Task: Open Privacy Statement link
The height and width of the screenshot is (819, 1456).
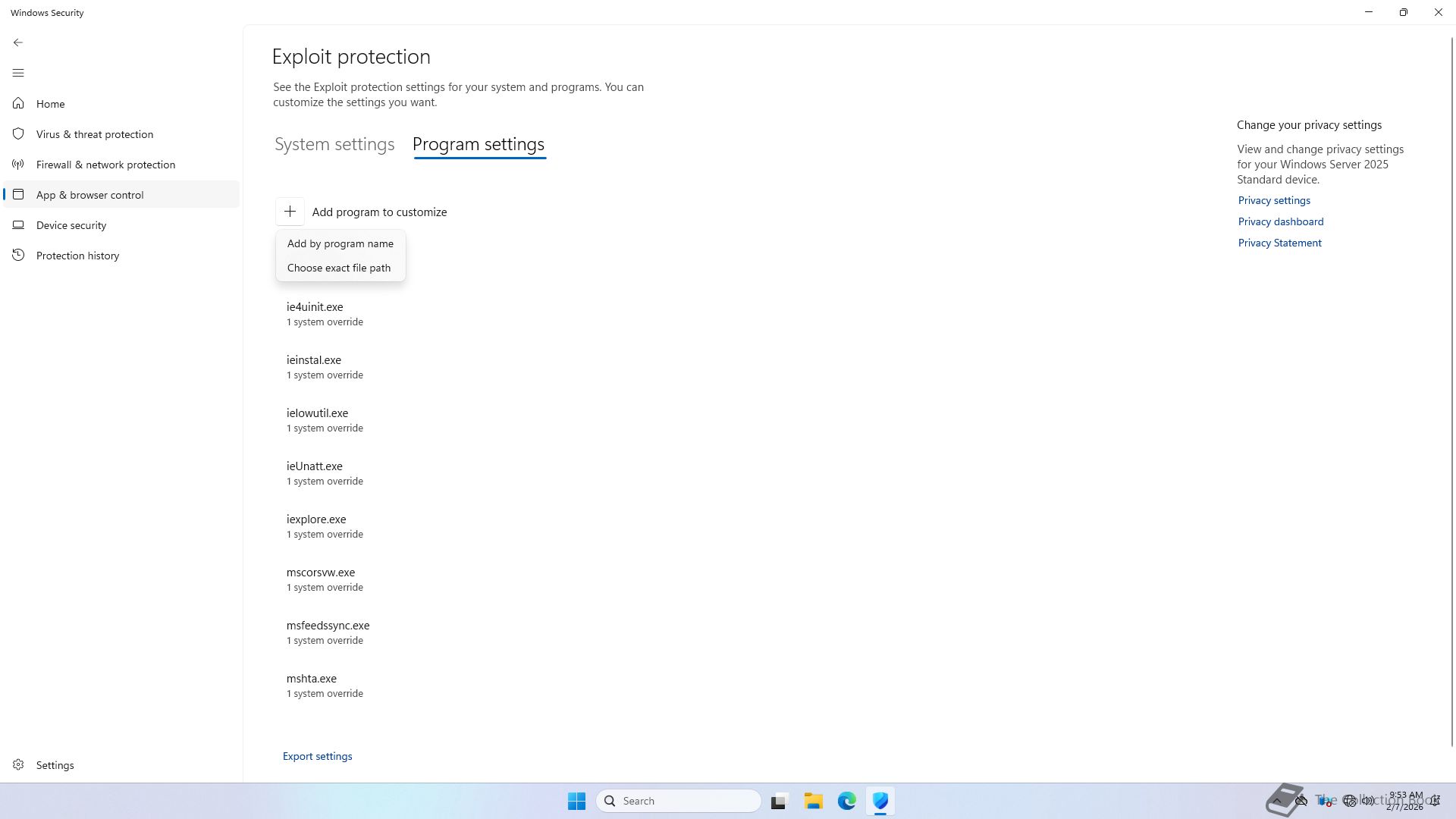Action: 1279,243
